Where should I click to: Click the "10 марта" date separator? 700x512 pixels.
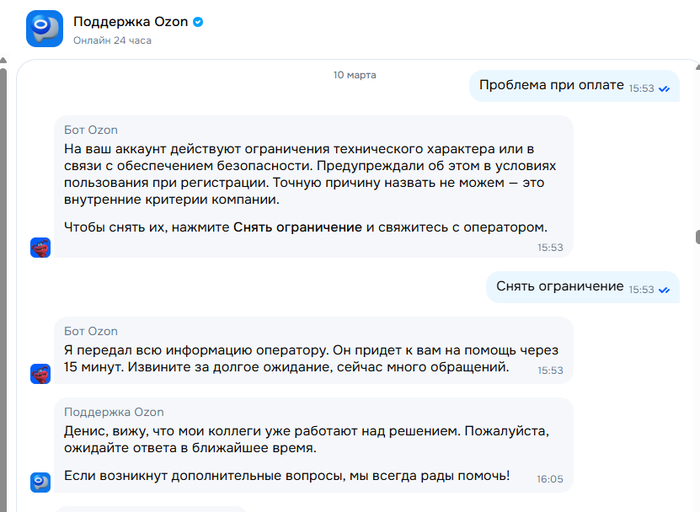pos(354,75)
